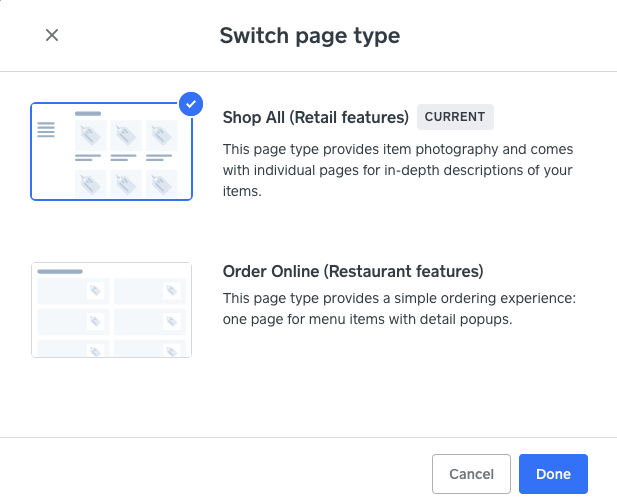The image size is (617, 503).
Task: Click top-right tag icon in Order Online preview
Action: pyautogui.click(x=172, y=291)
